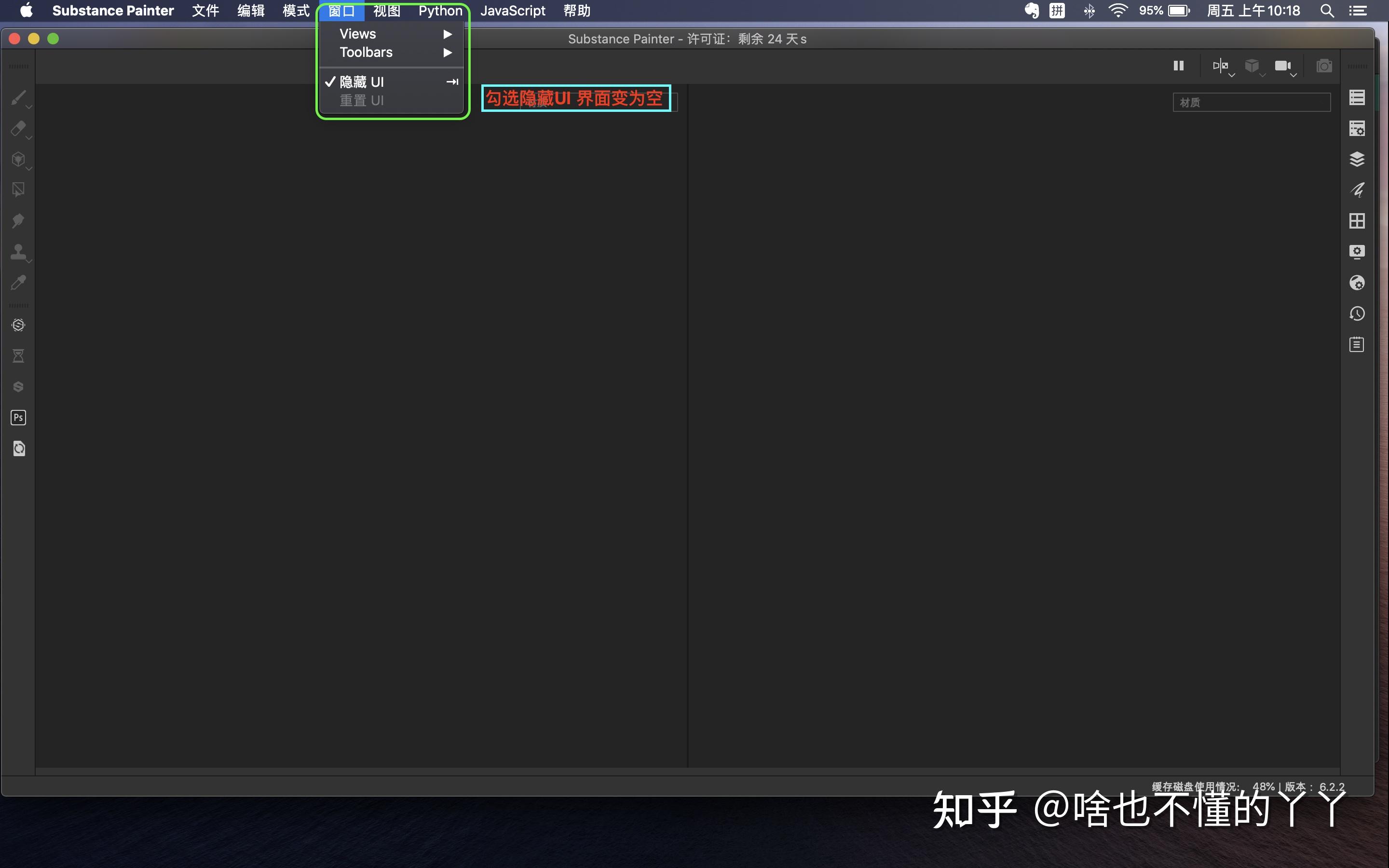Click the 材质 search field

[1251, 102]
